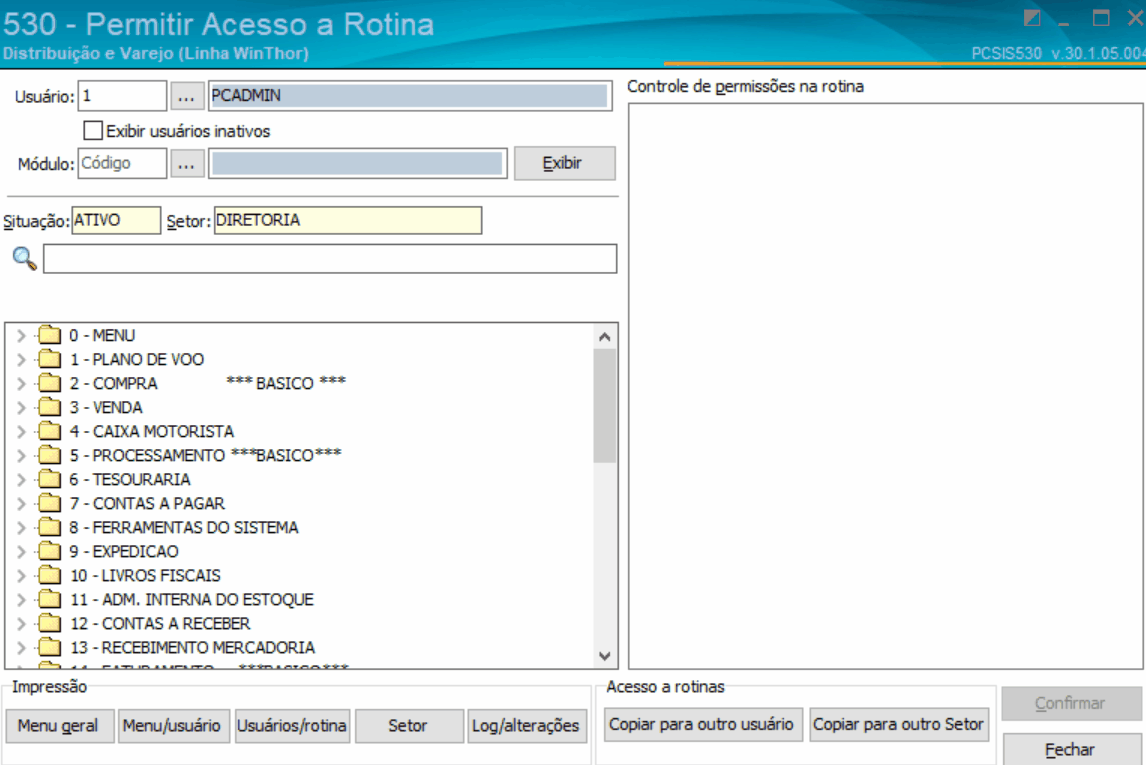The width and height of the screenshot is (1146, 765).
Task: Click the folder icon for 1 - PLANO DE VOO
Action: click(50, 359)
